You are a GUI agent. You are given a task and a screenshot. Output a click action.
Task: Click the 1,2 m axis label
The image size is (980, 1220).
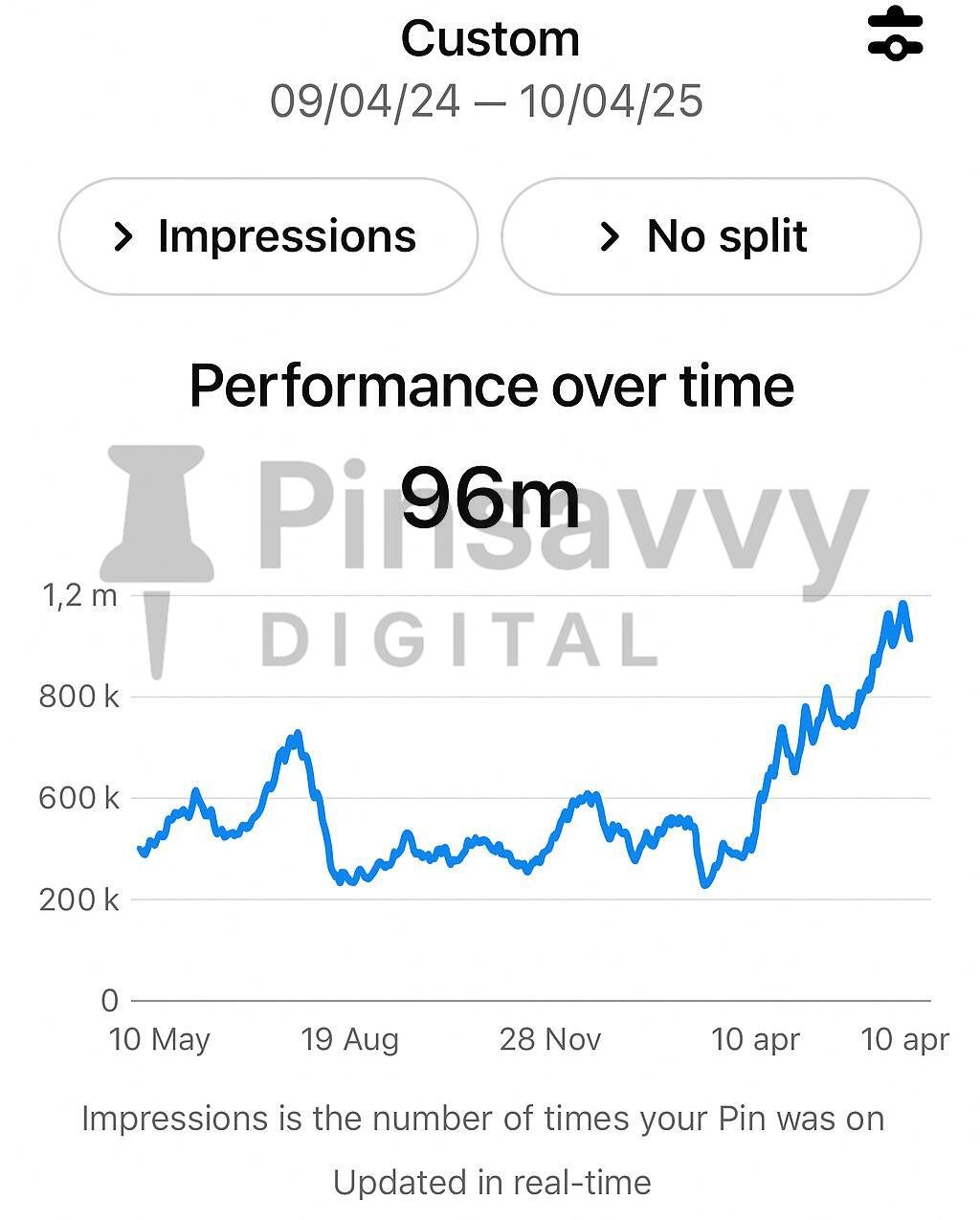79,596
